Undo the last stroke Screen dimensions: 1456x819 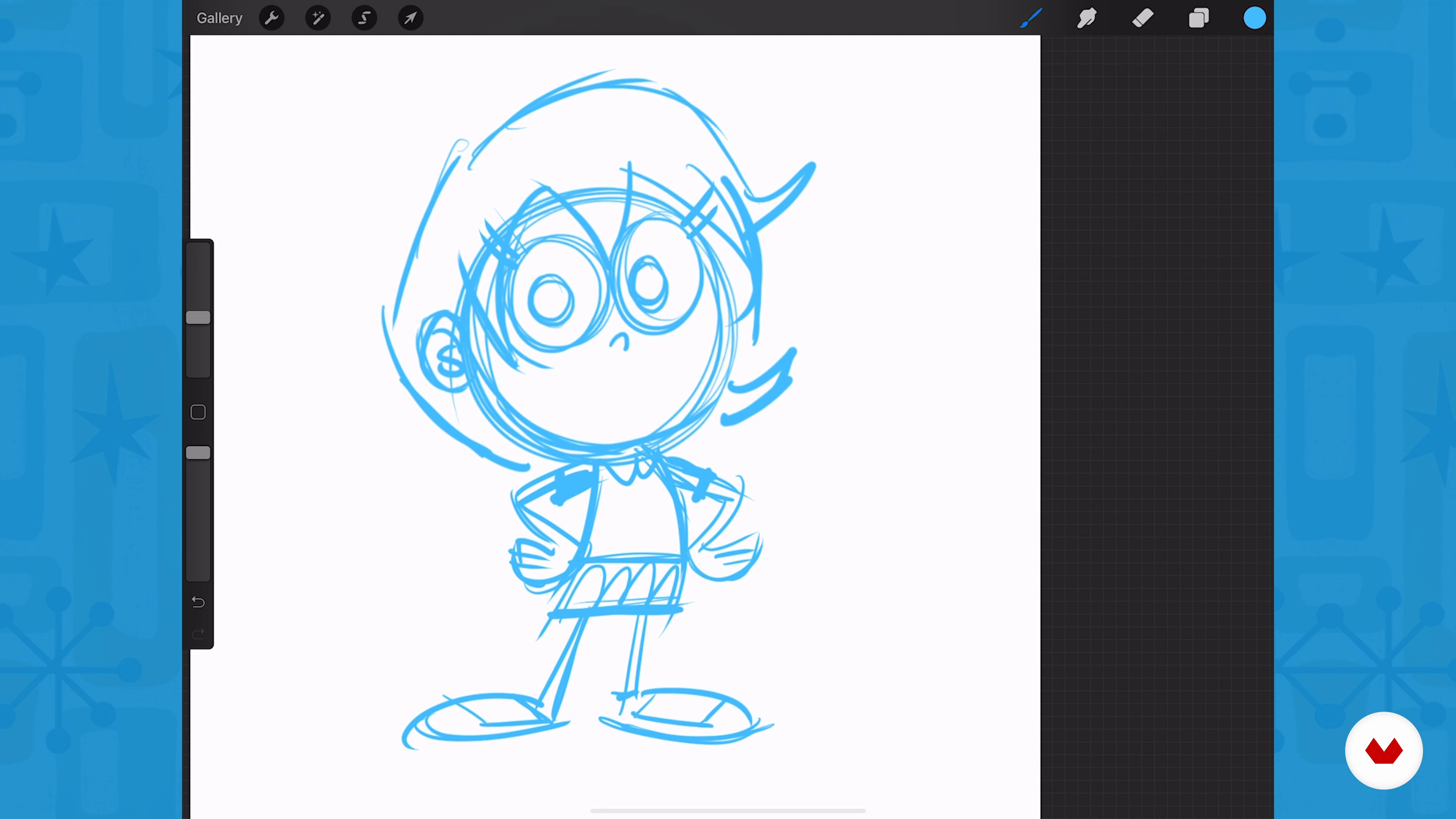[x=198, y=602]
